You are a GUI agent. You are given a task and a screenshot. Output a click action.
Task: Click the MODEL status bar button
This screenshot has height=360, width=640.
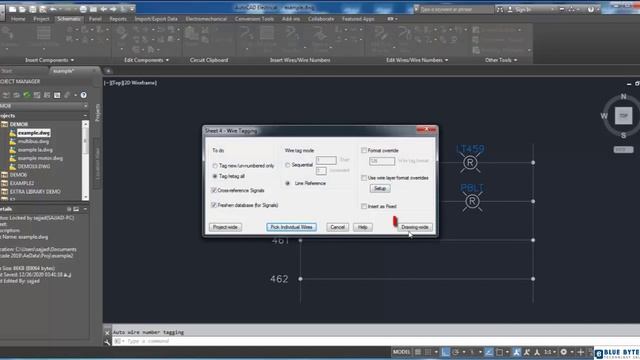(401, 352)
